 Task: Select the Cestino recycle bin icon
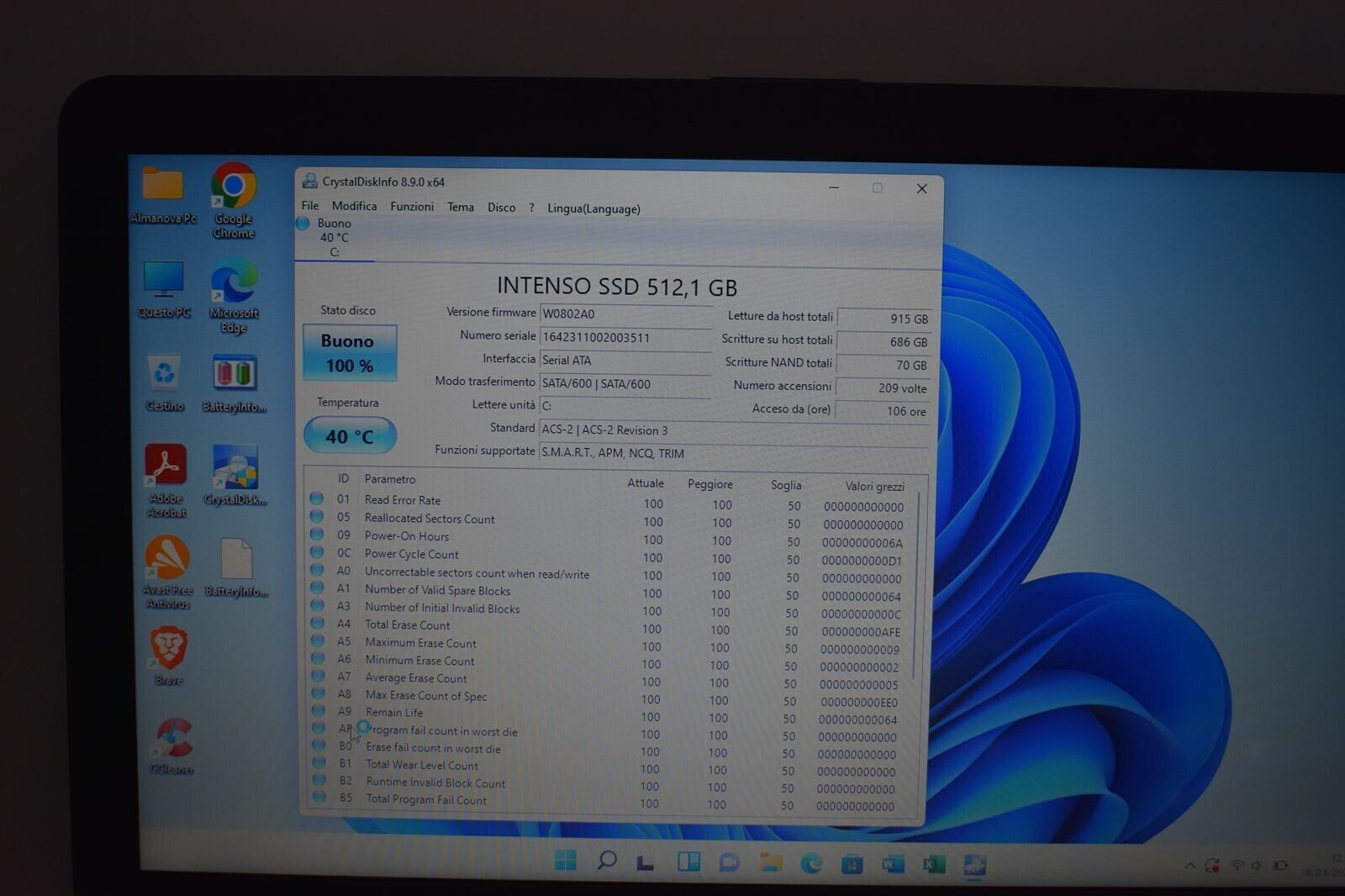tap(165, 383)
